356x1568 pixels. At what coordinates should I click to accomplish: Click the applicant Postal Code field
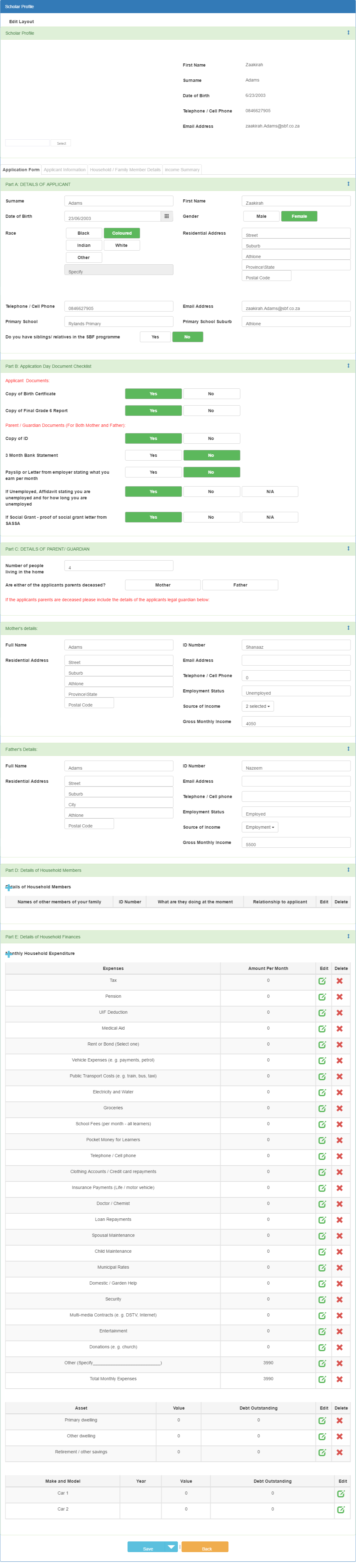[x=267, y=276]
